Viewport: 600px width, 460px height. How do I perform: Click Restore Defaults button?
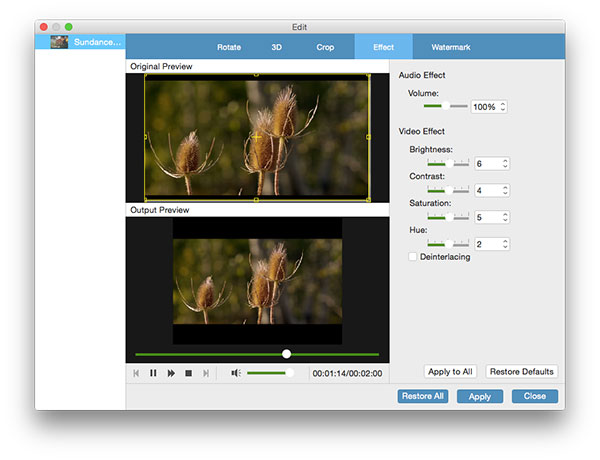pyautogui.click(x=522, y=372)
